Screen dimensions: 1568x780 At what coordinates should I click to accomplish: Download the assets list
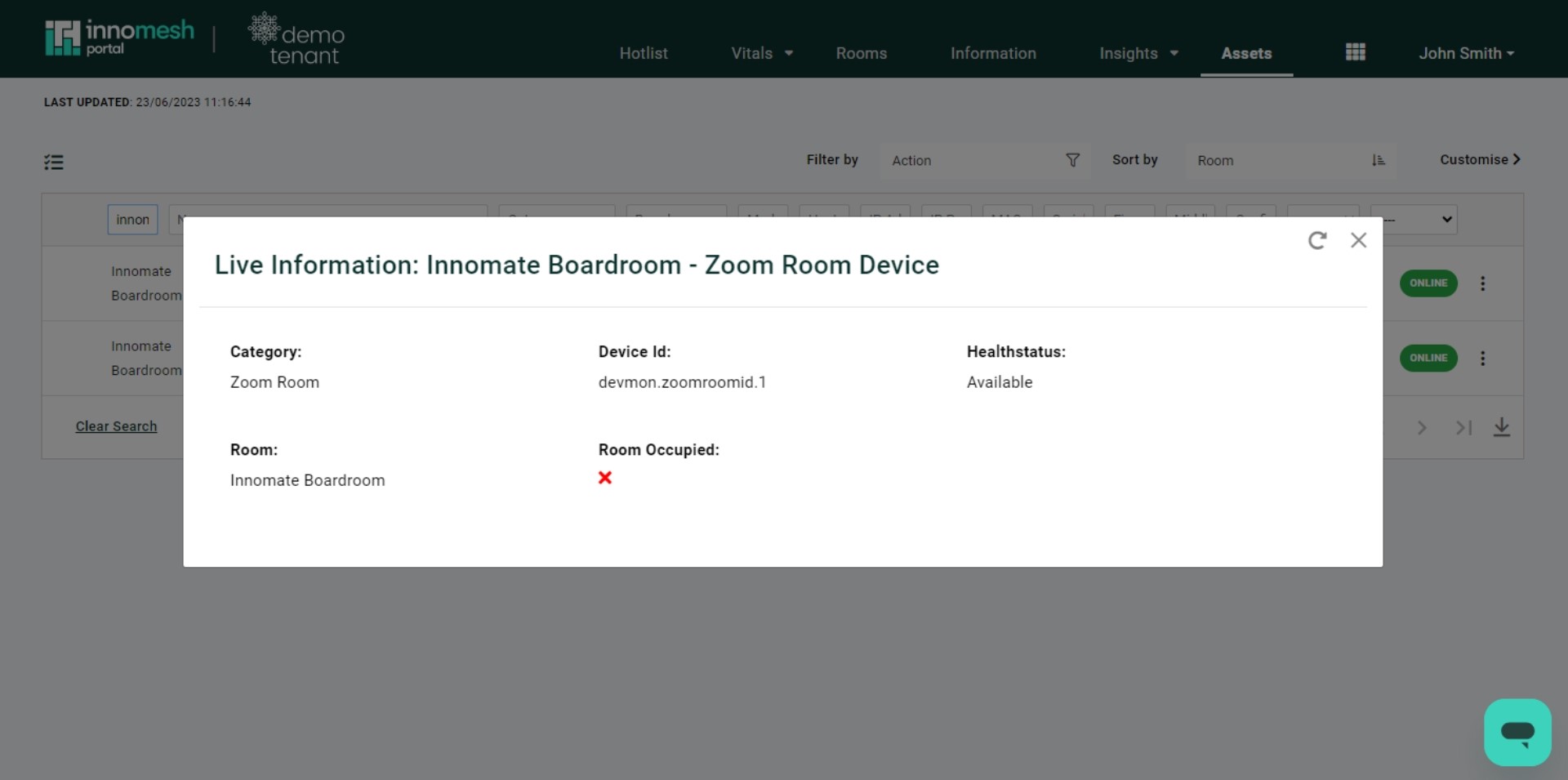[x=1501, y=427]
